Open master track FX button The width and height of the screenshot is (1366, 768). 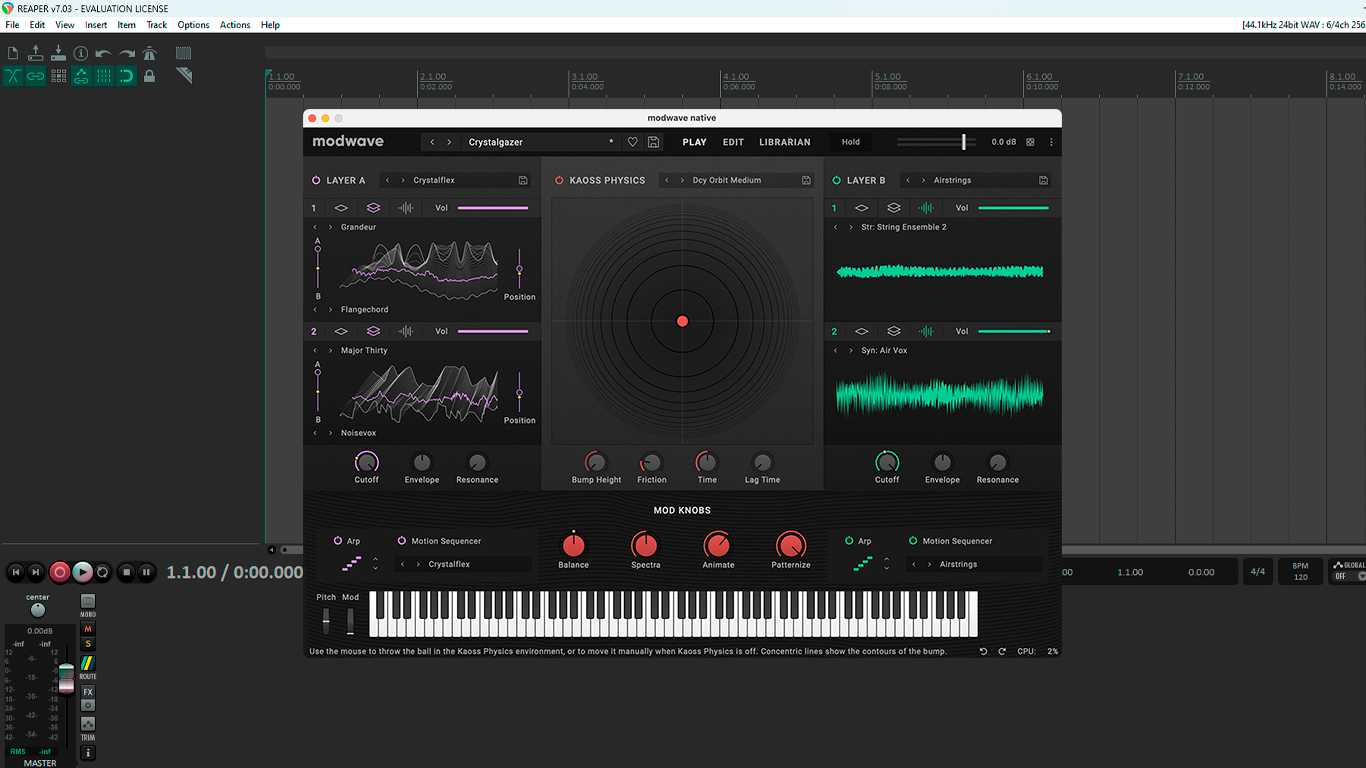(88, 692)
